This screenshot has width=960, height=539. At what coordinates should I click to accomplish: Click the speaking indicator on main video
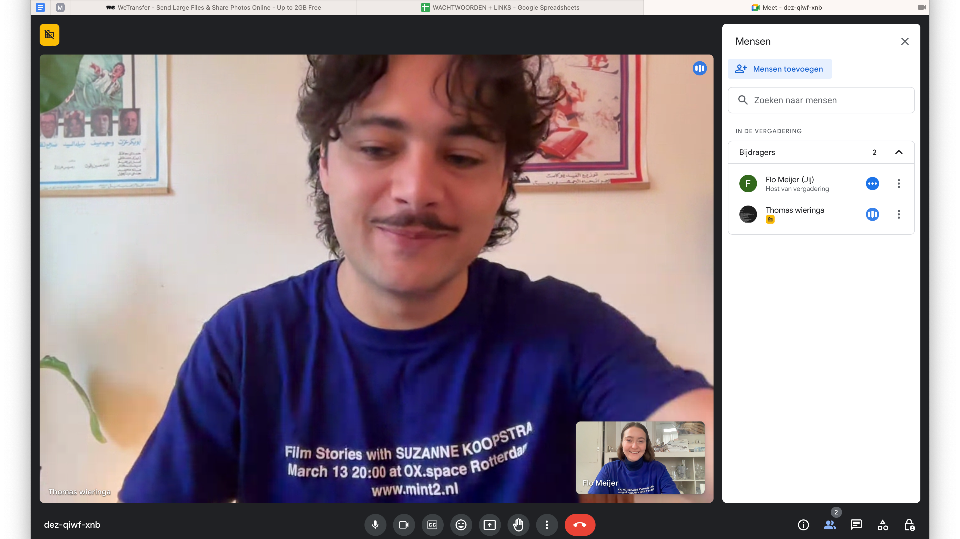pos(700,68)
